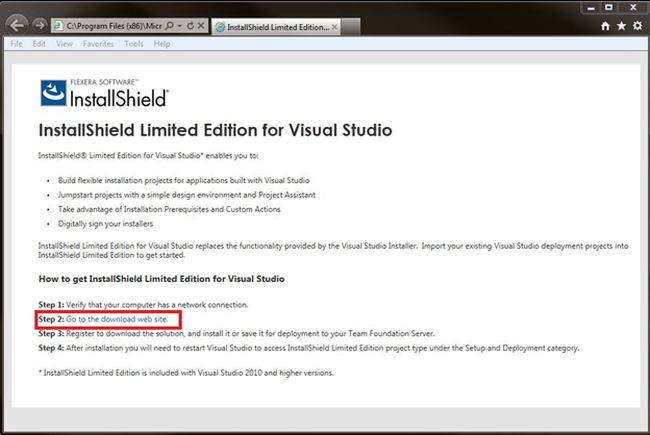Click the Refresh icon in address bar
This screenshot has height=435, width=650.
pos(190,26)
